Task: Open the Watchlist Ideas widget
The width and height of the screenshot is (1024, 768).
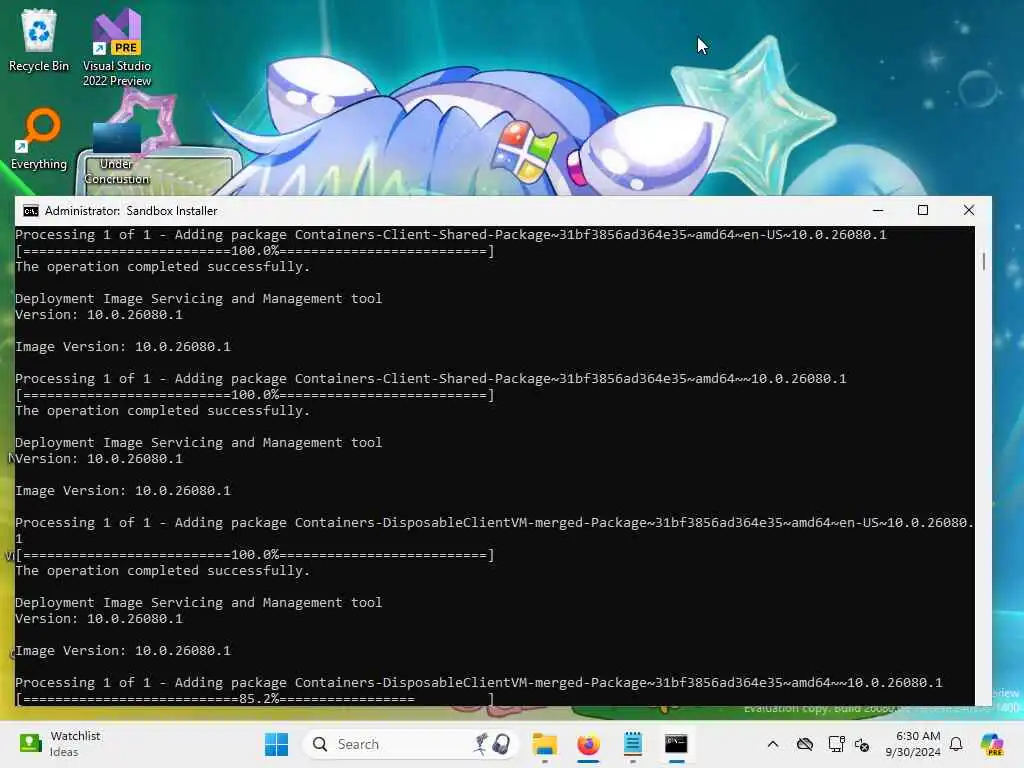Action: pyautogui.click(x=60, y=744)
